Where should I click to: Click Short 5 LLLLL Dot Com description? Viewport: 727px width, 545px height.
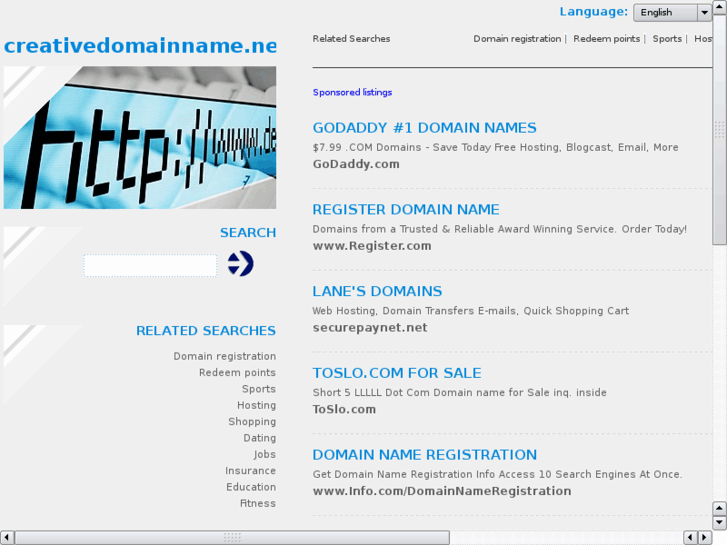tap(459, 392)
